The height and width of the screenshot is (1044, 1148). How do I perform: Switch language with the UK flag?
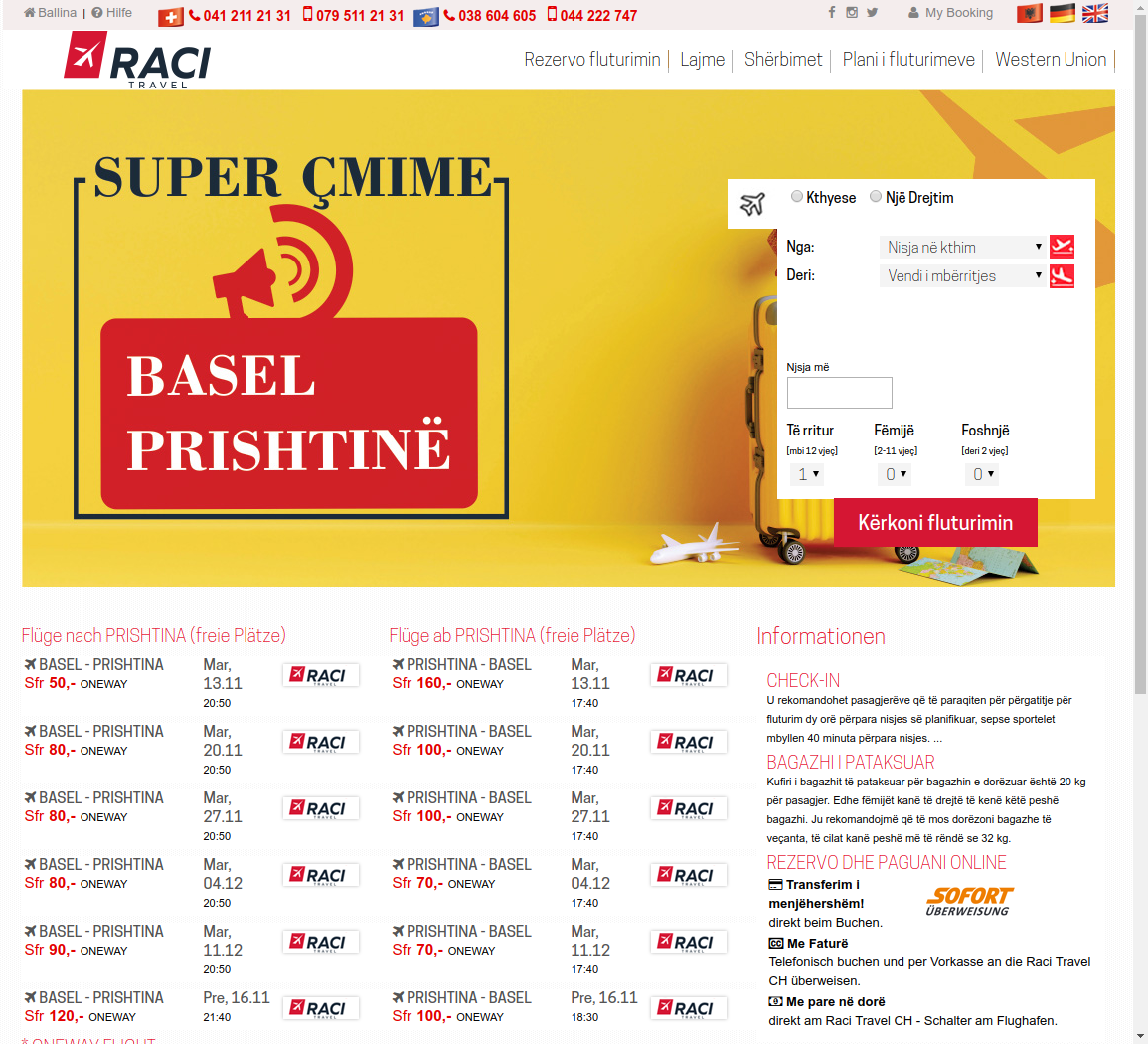click(x=1095, y=13)
